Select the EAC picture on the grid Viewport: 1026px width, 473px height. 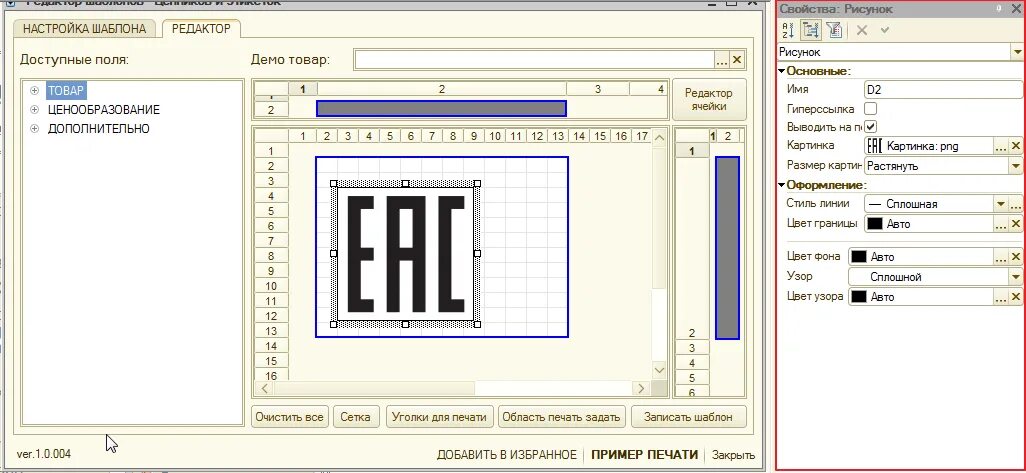pos(405,254)
